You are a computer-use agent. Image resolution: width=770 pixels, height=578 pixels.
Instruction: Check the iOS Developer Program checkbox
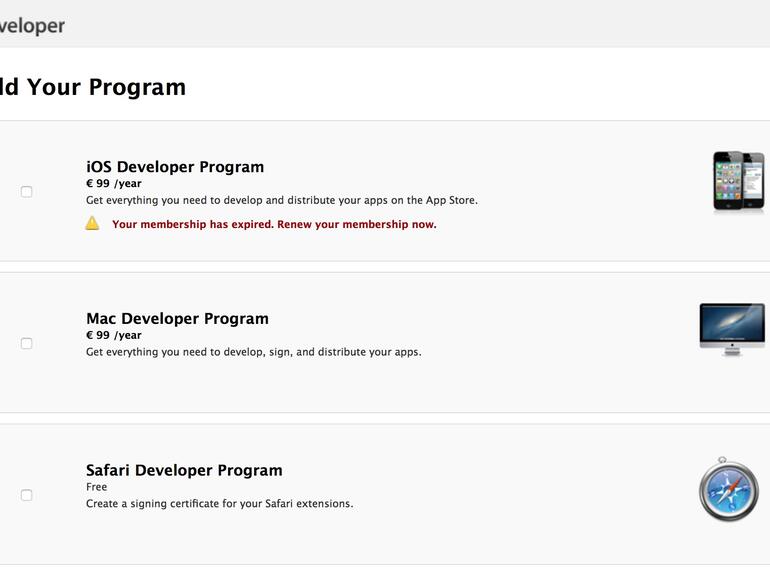[27, 192]
